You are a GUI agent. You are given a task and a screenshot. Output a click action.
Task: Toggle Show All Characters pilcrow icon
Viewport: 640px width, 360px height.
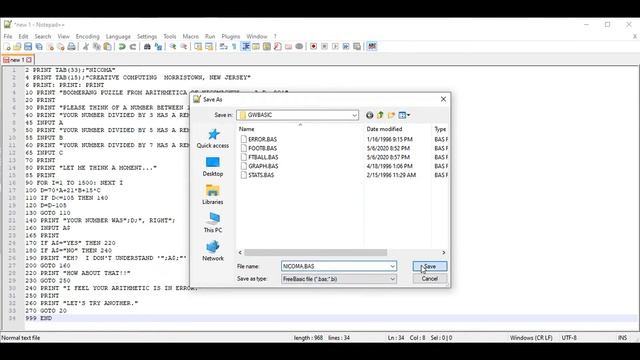pyautogui.click(x=234, y=47)
